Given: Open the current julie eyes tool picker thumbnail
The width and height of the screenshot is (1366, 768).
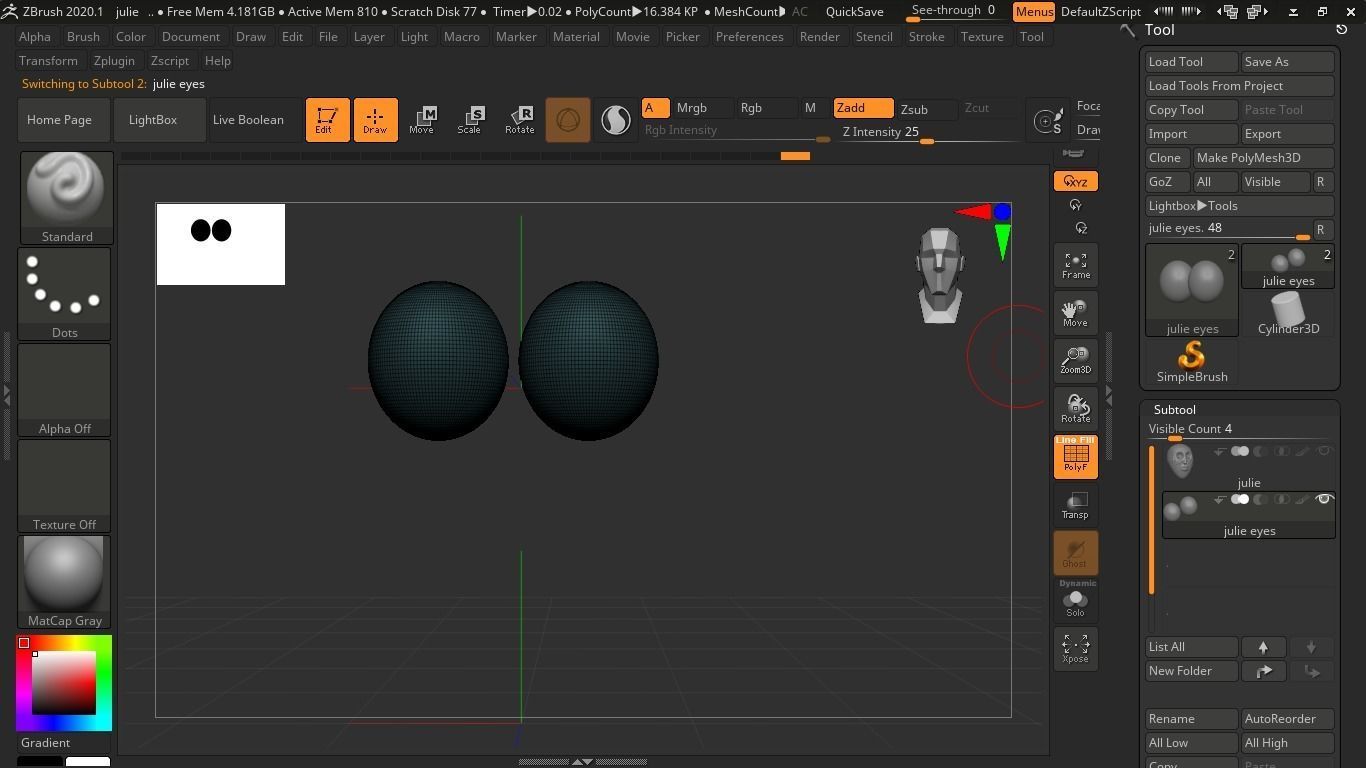Looking at the screenshot, I should 1192,290.
